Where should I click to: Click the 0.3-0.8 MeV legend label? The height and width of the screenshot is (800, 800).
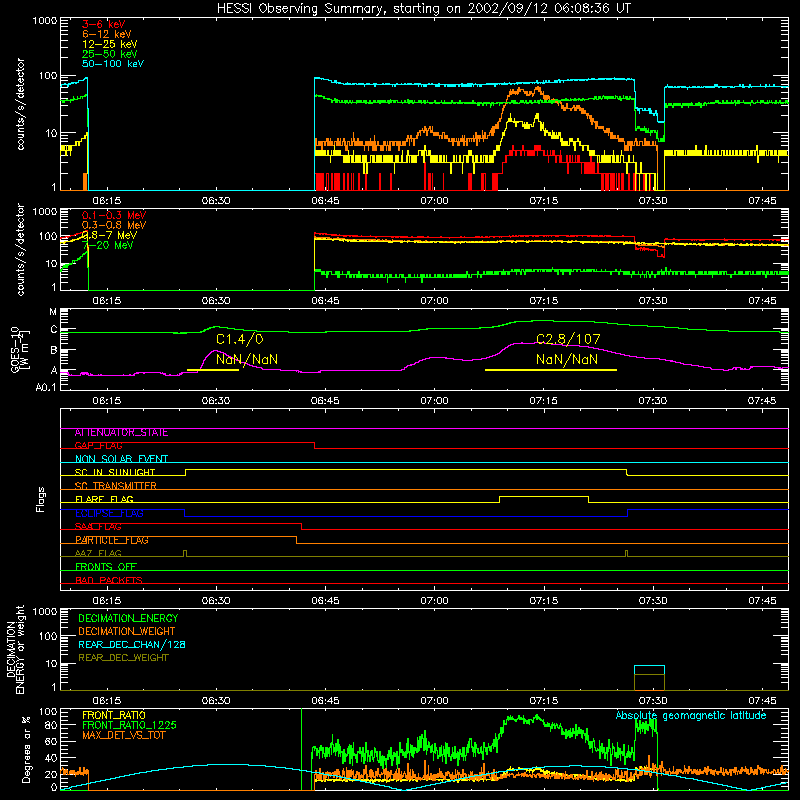point(114,225)
